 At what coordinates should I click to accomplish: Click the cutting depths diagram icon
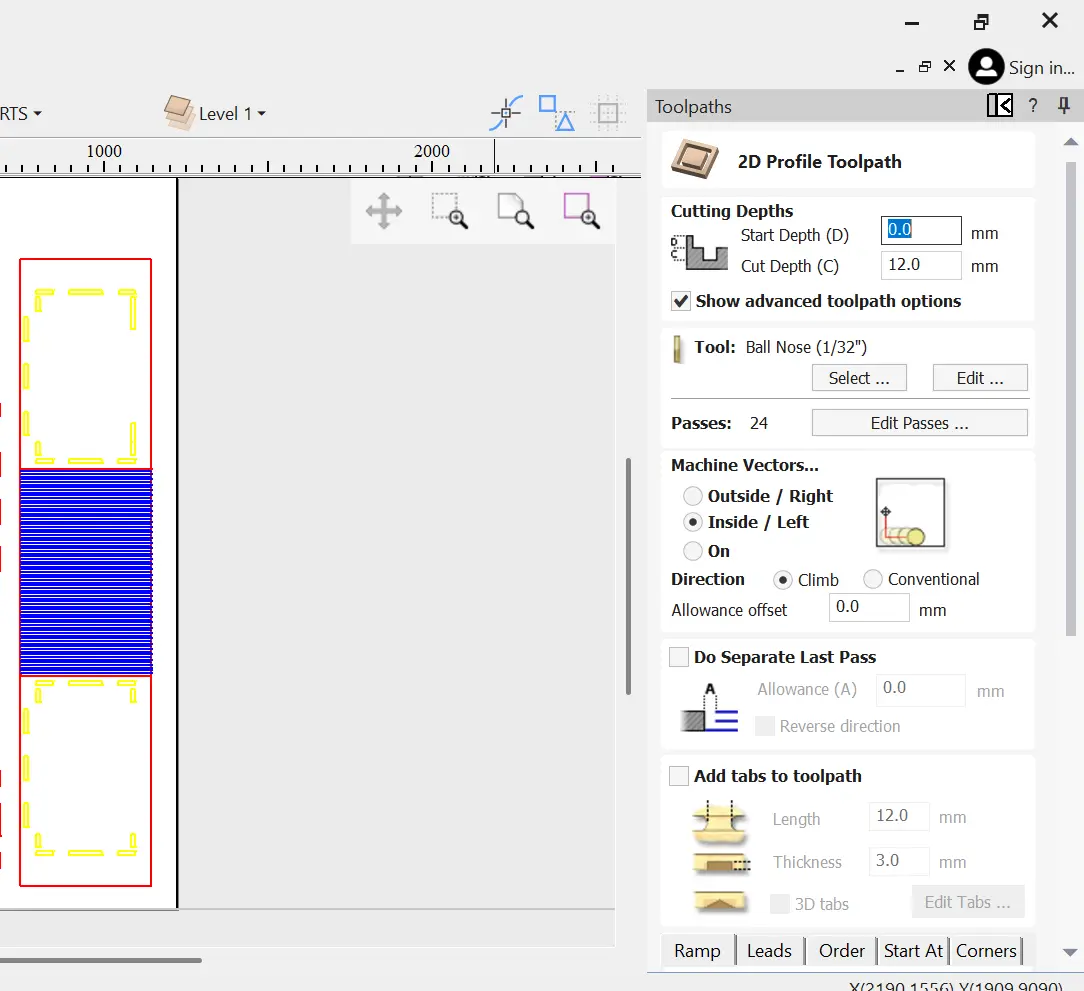click(x=699, y=252)
